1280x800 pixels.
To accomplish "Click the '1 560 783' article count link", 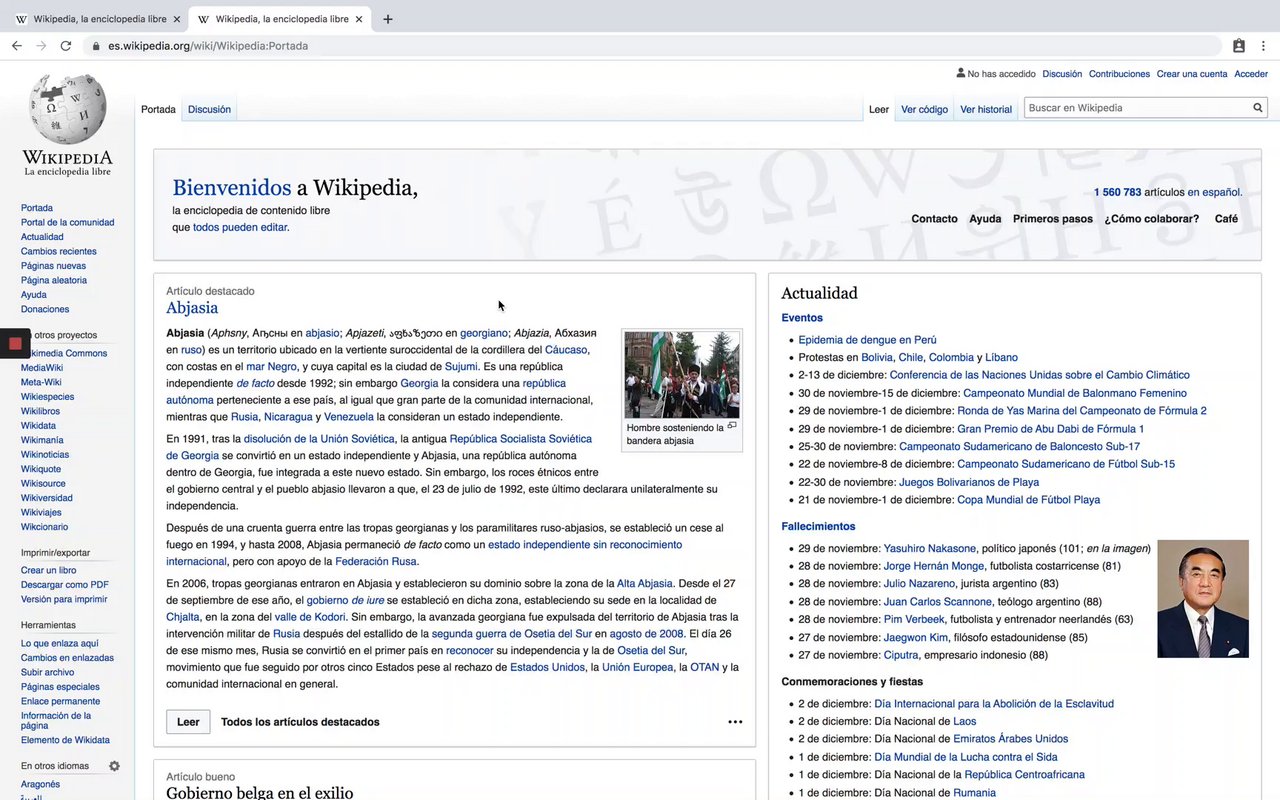I will click(x=1117, y=192).
